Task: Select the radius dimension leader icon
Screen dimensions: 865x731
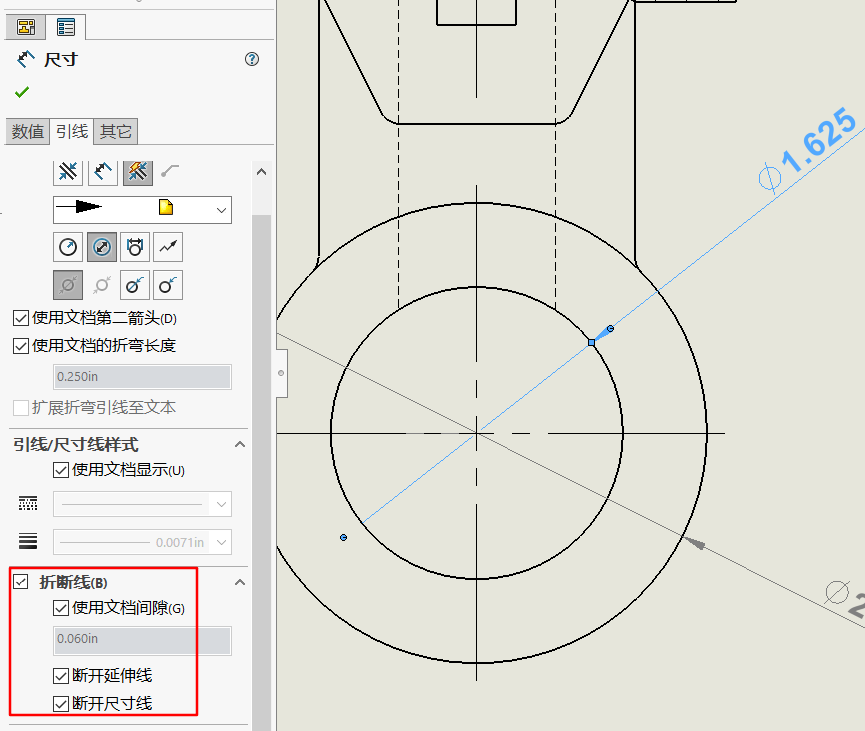Action: (67, 246)
